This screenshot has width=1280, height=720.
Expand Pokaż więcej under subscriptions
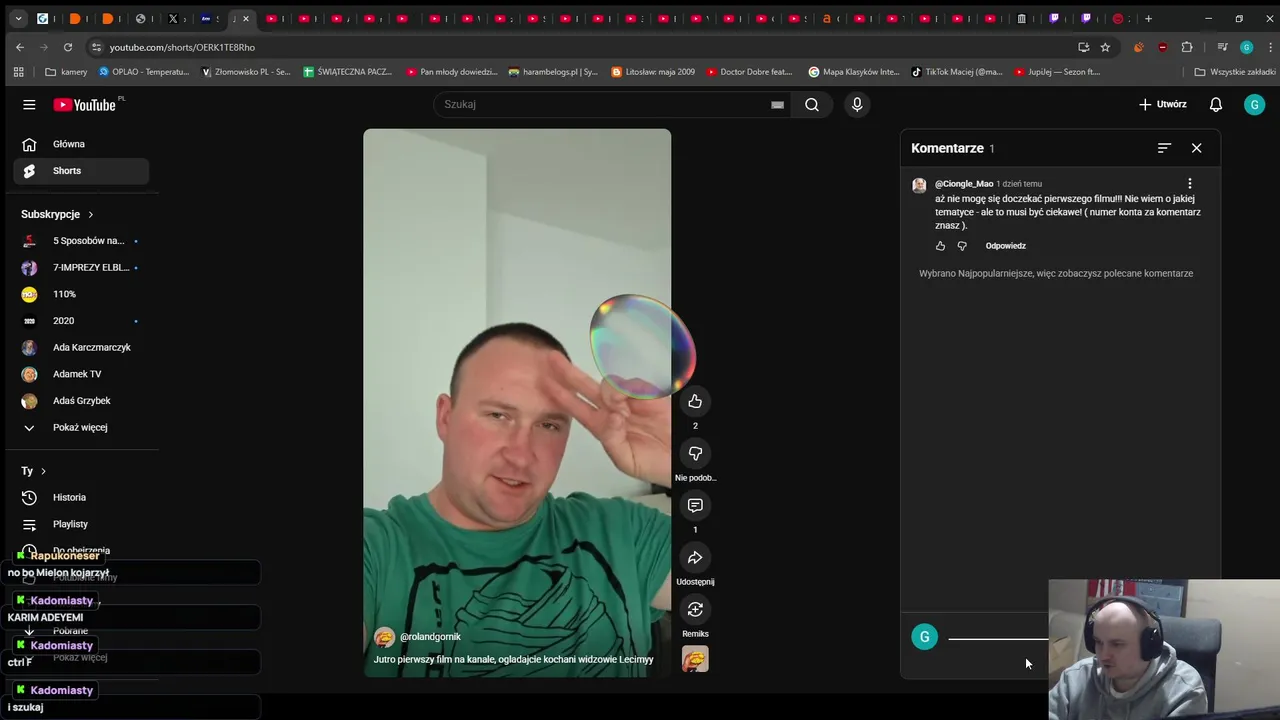tap(81, 427)
